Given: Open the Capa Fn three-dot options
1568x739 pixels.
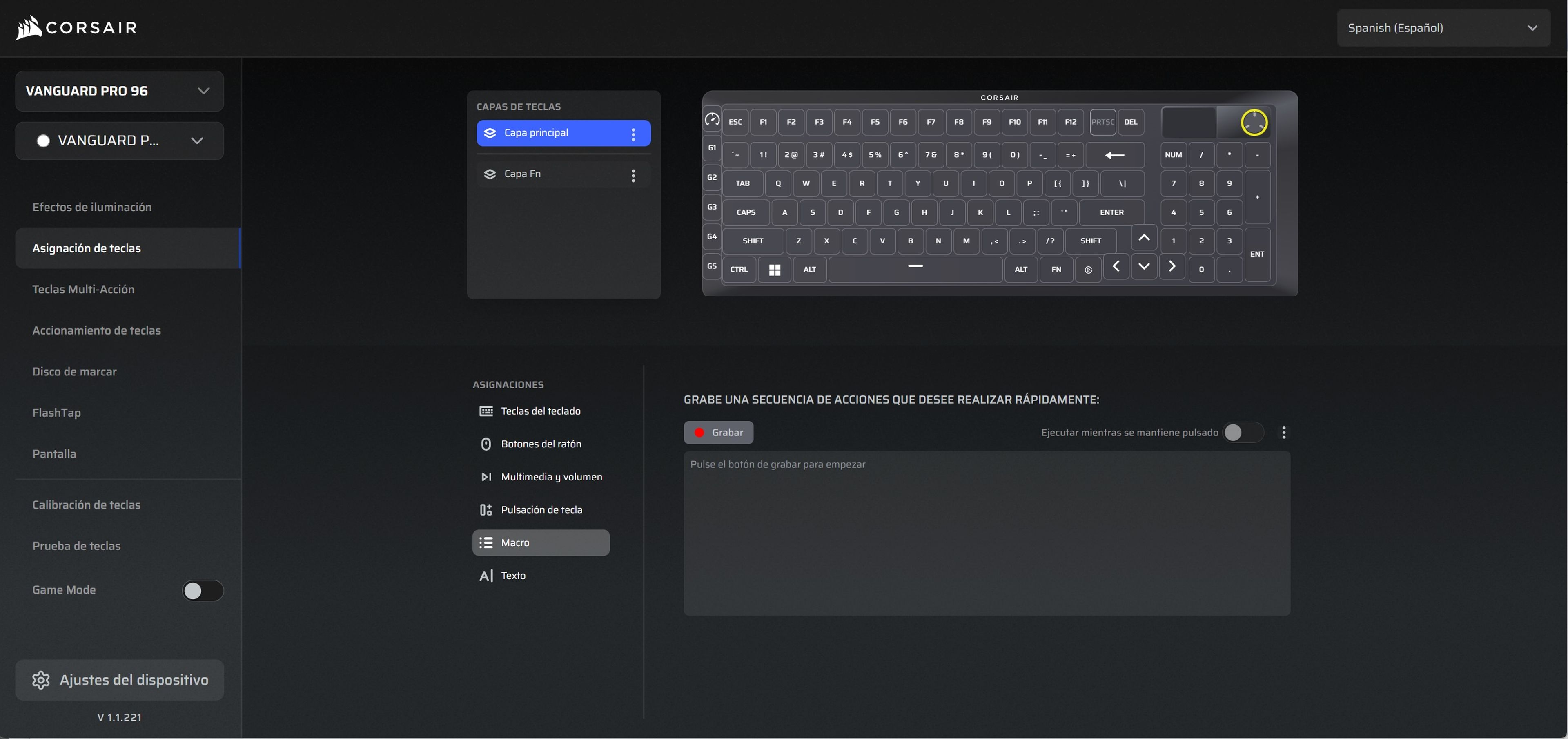Looking at the screenshot, I should (x=633, y=175).
